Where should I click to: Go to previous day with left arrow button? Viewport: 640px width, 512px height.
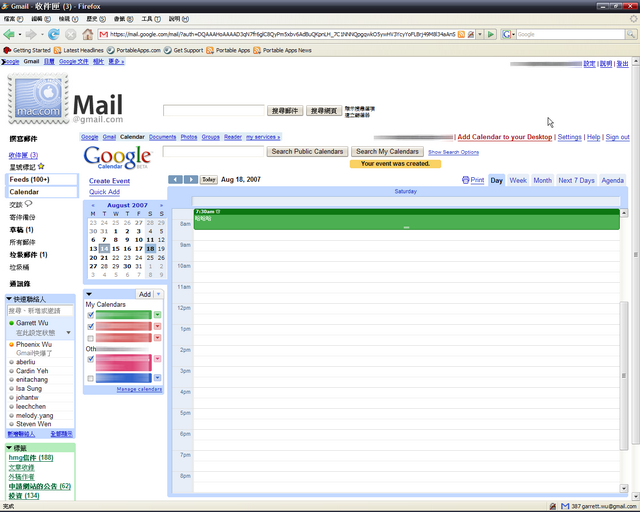point(175,180)
